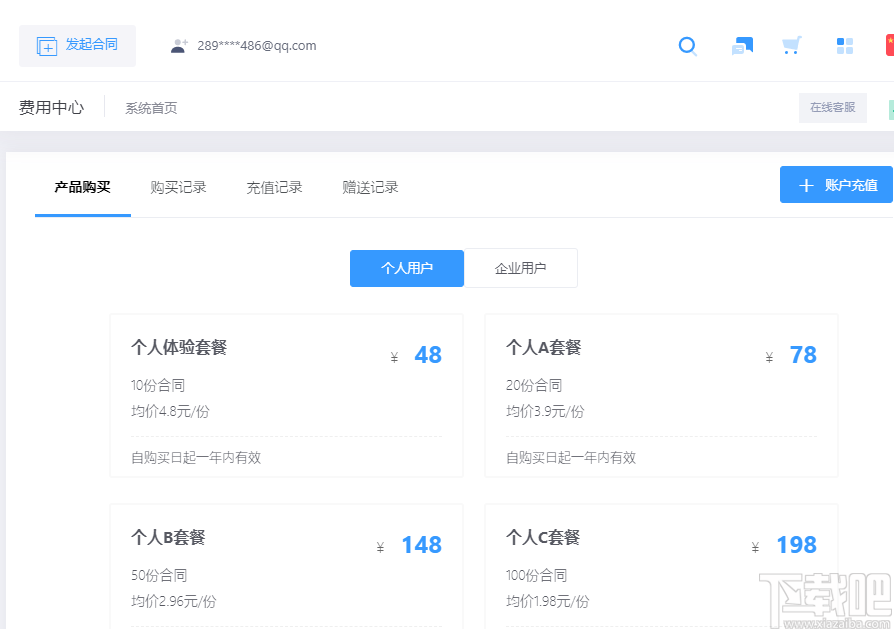The height and width of the screenshot is (629, 894).
Task: Click the red notification icon at top right
Action: point(888,44)
